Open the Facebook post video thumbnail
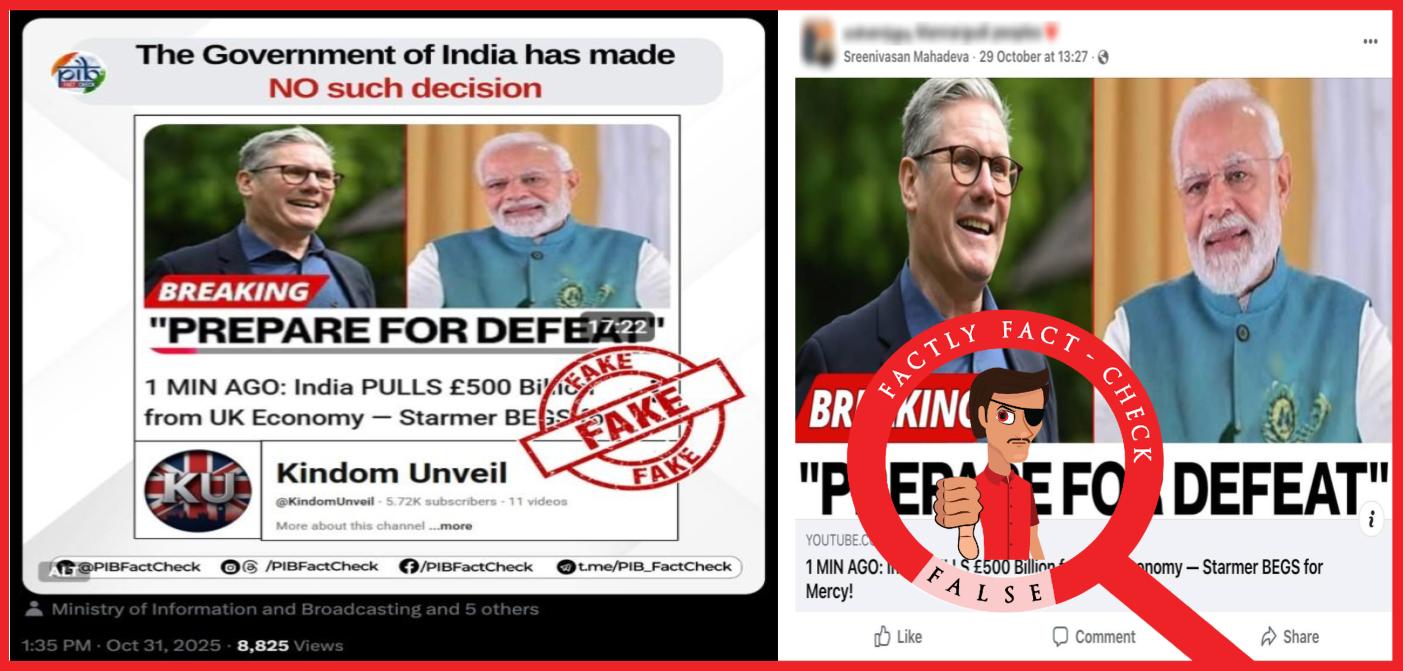Viewport: 1403px width, 671px height. click(x=1093, y=297)
